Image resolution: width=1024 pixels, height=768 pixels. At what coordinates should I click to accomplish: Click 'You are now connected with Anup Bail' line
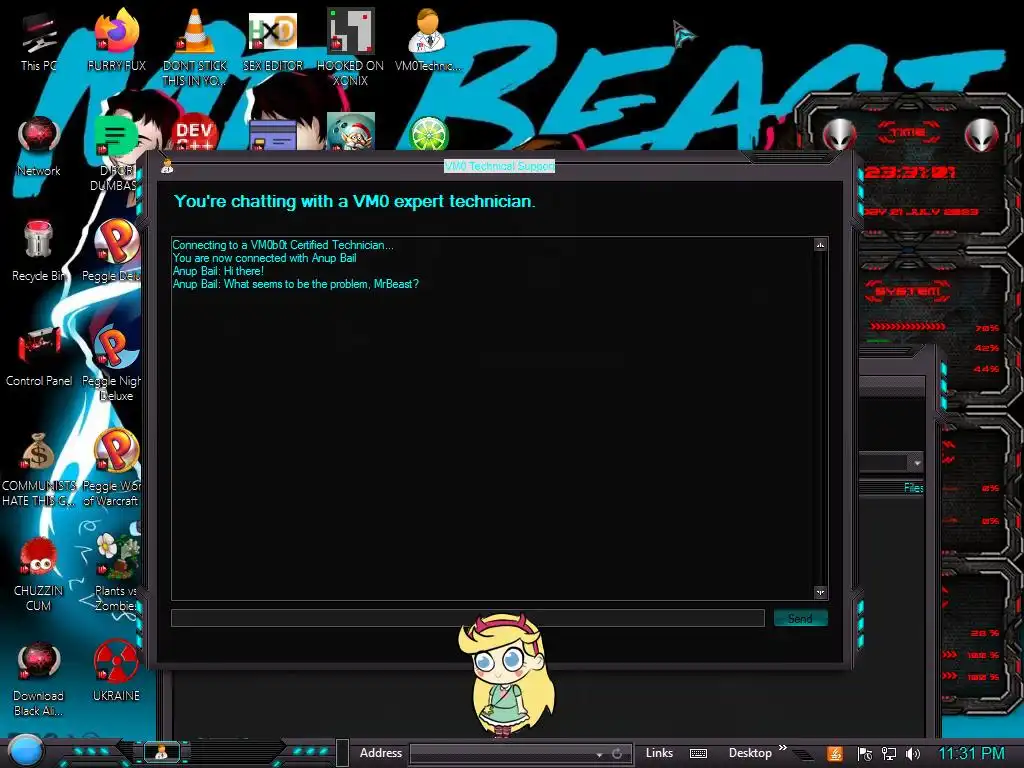[264, 258]
